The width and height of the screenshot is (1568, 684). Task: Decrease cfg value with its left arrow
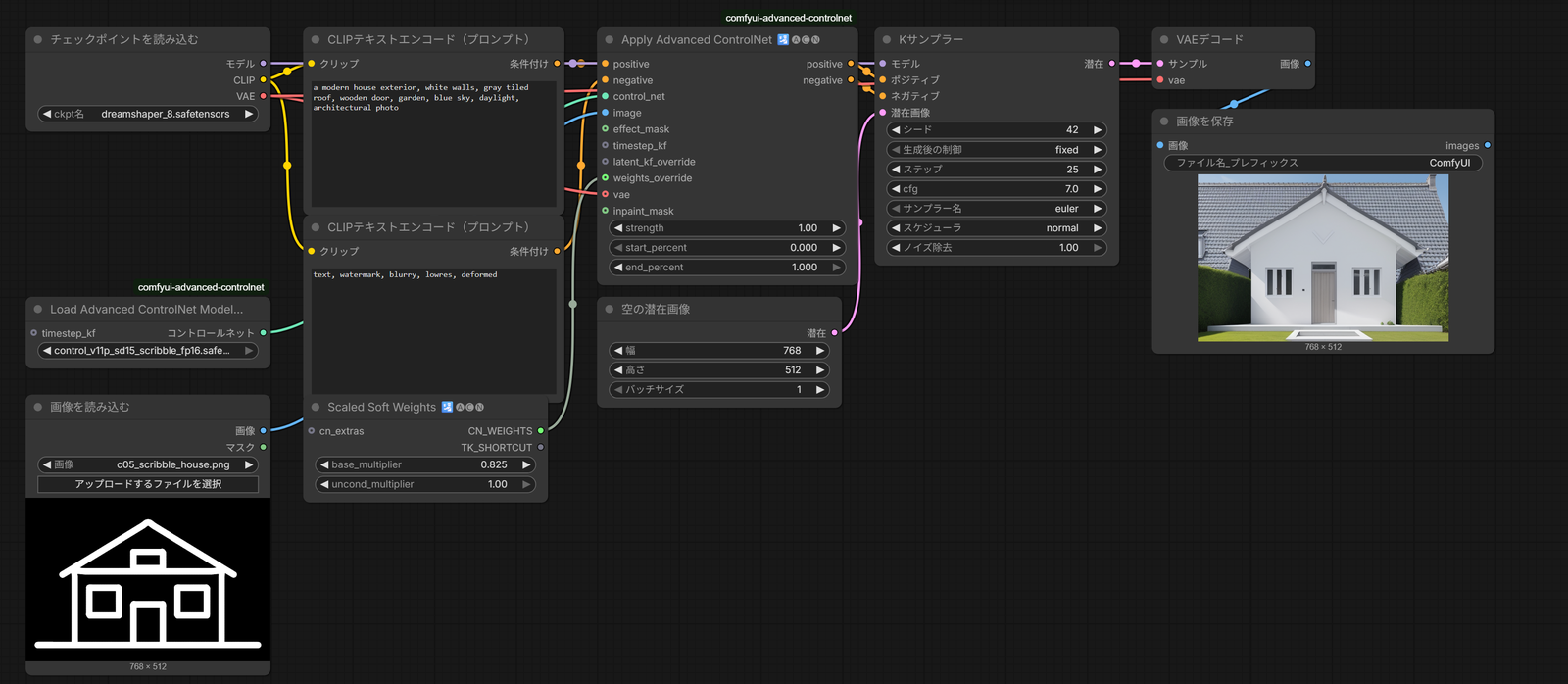[x=896, y=189]
